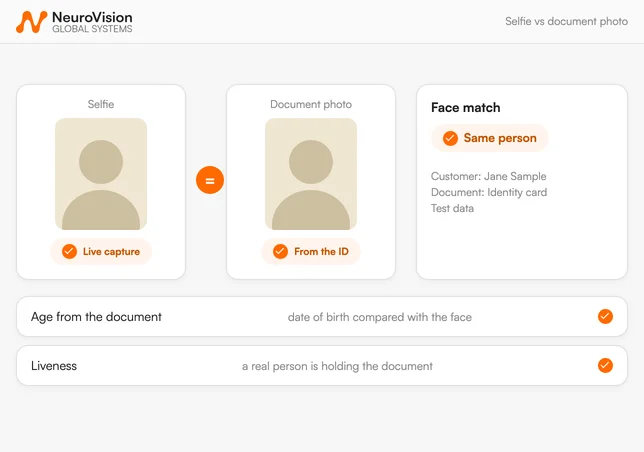Screen dimensions: 644x452
Task: Click the NeuroVision orange N logo
Action: pyautogui.click(x=32, y=22)
